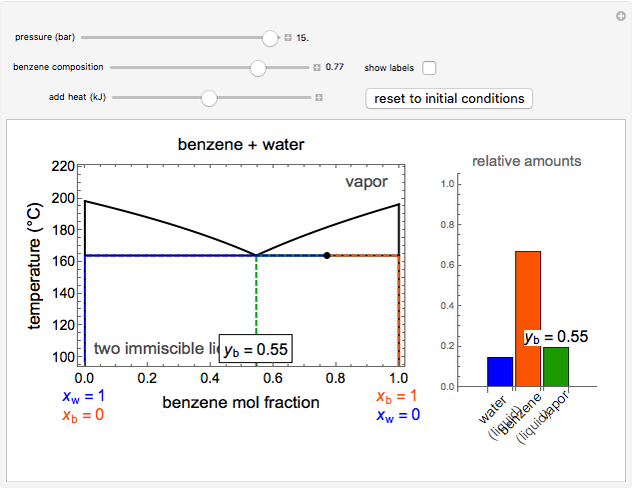632x490 pixels.
Task: Click the benzene + water plot title
Action: click(241, 145)
